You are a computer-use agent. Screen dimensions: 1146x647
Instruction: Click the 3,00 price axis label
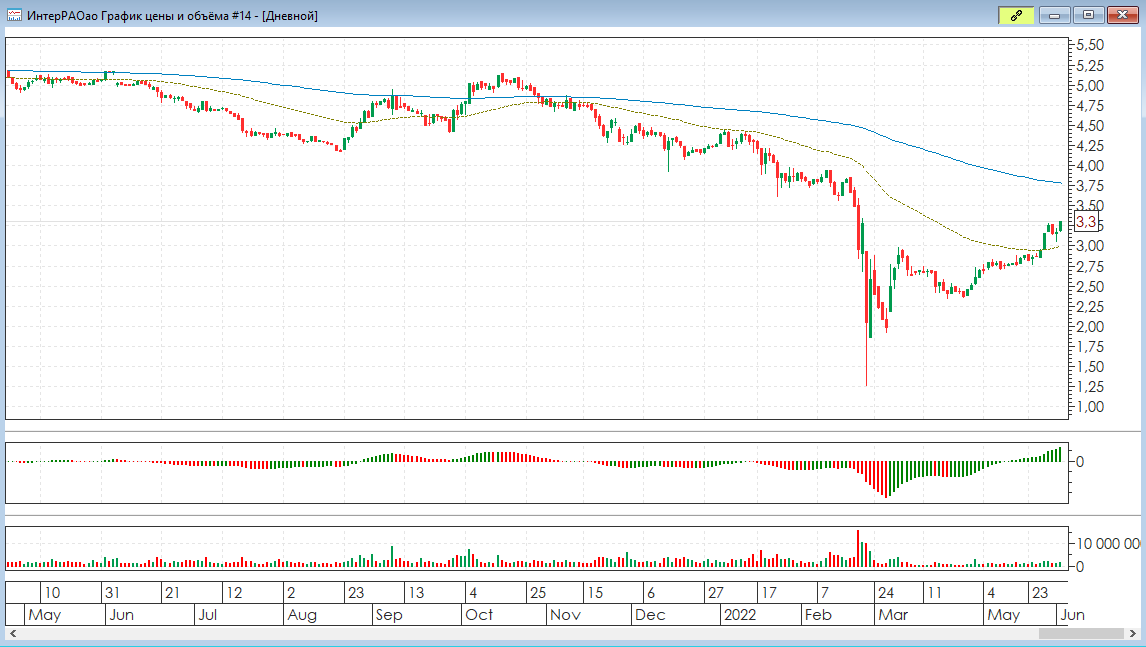(1090, 246)
